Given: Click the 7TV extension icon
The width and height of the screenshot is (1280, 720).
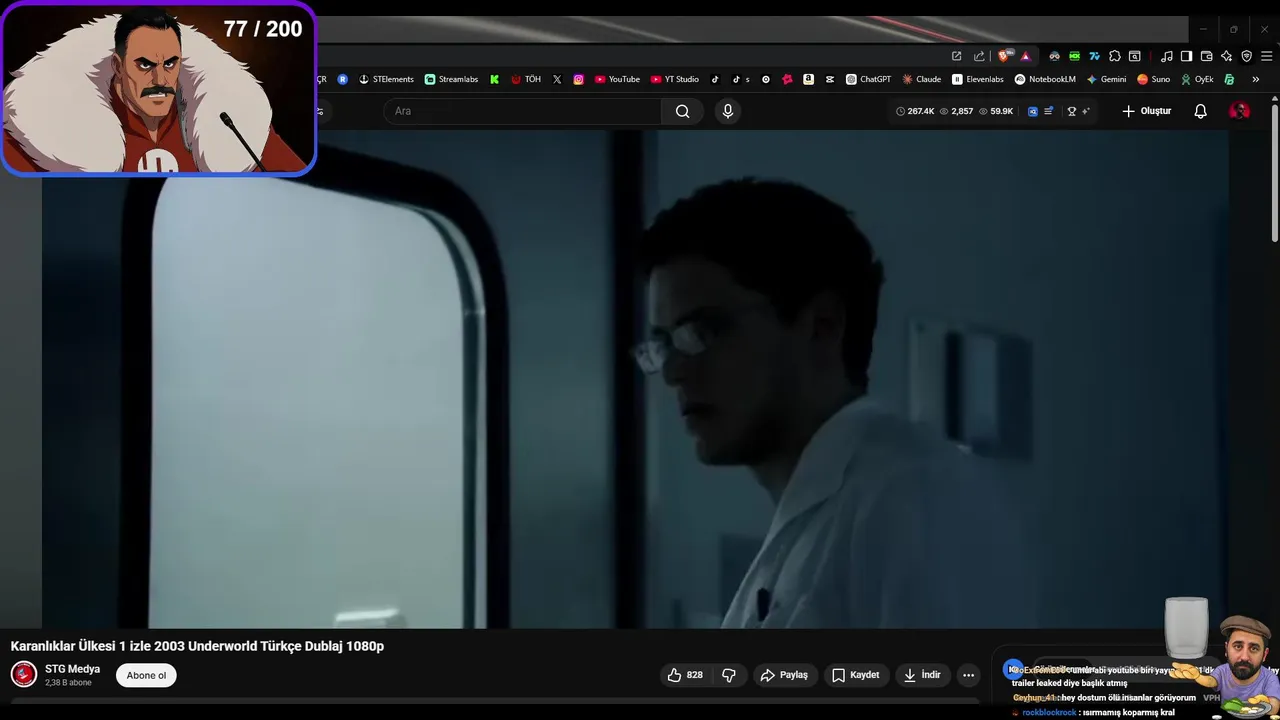Looking at the screenshot, I should (1094, 56).
